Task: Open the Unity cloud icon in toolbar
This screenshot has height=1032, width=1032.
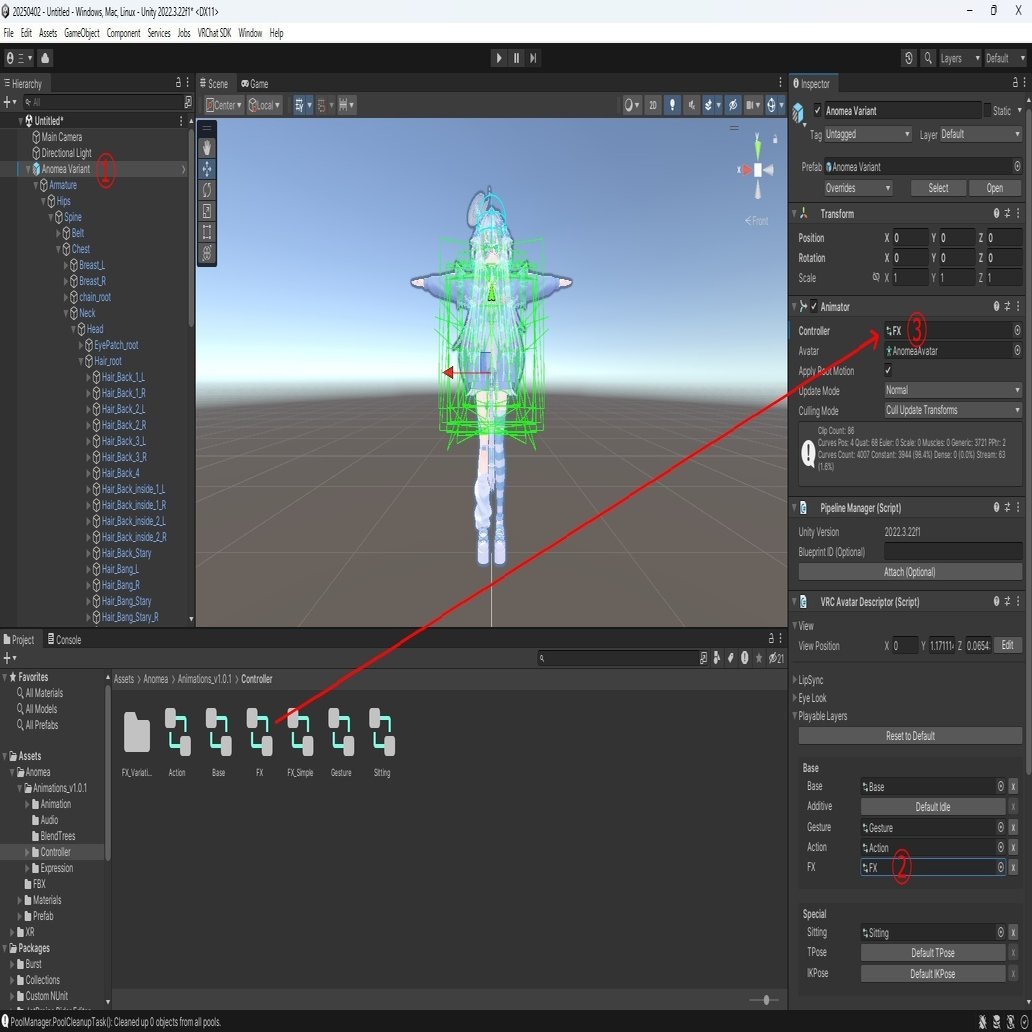Action: [x=45, y=58]
